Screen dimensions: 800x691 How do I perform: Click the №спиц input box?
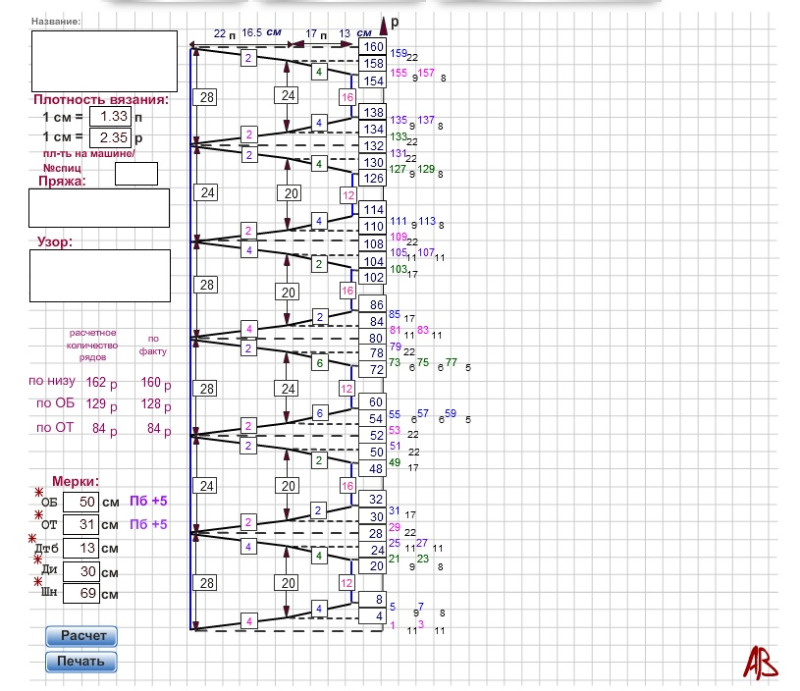136,174
